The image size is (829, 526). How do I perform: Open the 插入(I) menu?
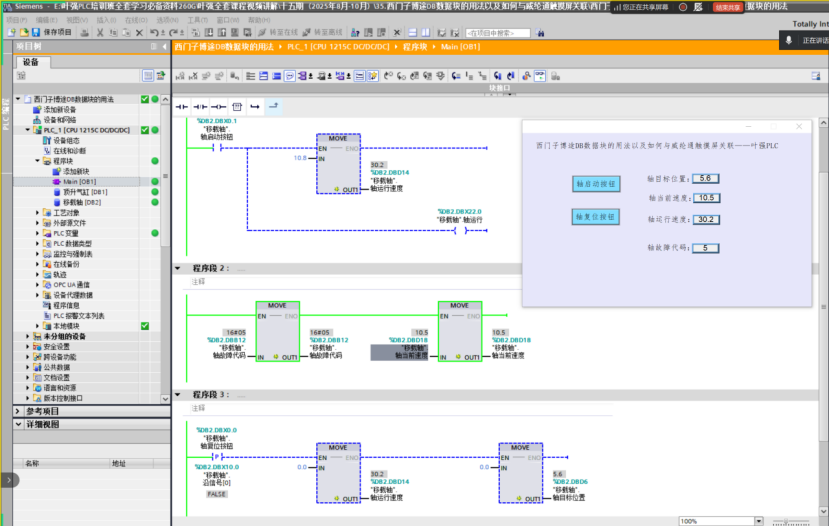[x=106, y=20]
